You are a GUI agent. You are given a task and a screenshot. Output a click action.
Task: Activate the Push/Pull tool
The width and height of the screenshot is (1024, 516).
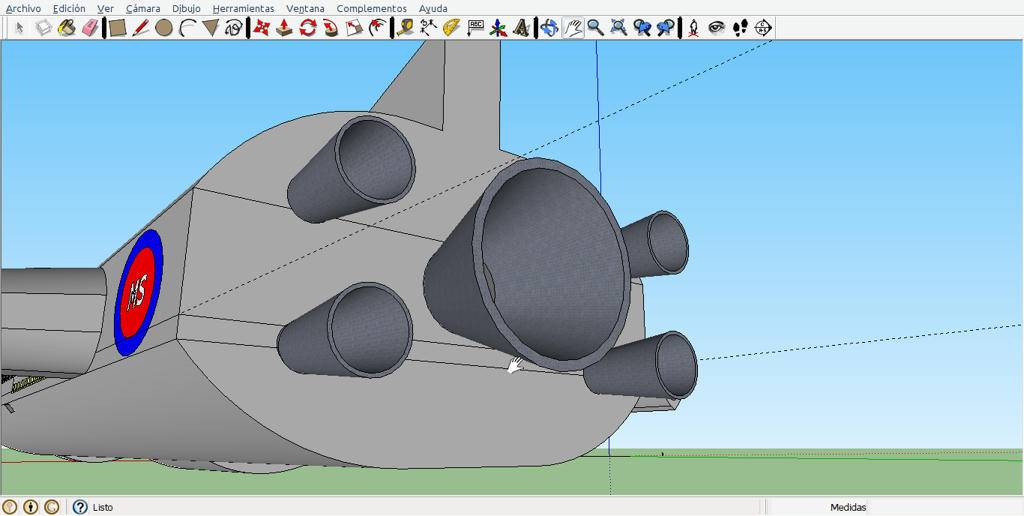tap(284, 27)
